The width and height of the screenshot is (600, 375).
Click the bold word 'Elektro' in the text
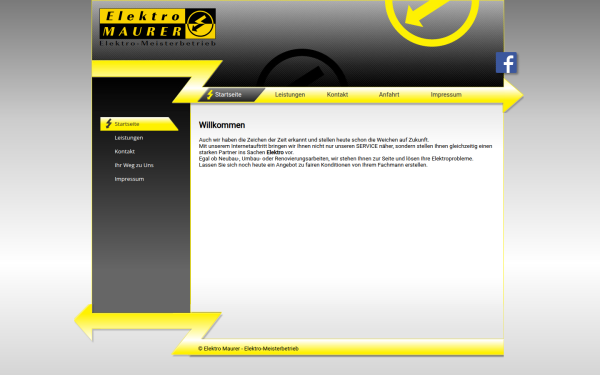275,152
